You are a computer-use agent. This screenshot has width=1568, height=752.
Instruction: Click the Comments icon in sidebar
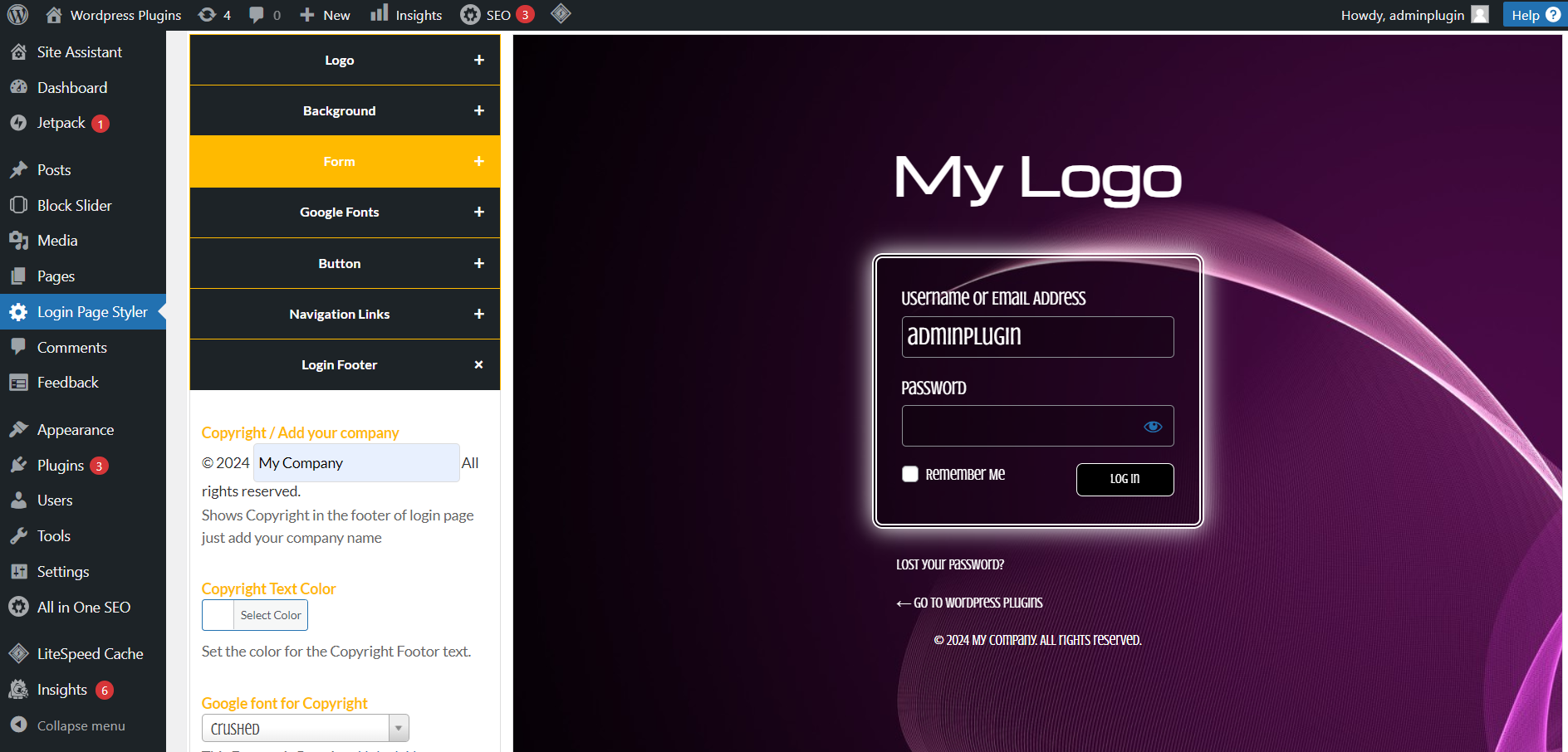coord(18,347)
